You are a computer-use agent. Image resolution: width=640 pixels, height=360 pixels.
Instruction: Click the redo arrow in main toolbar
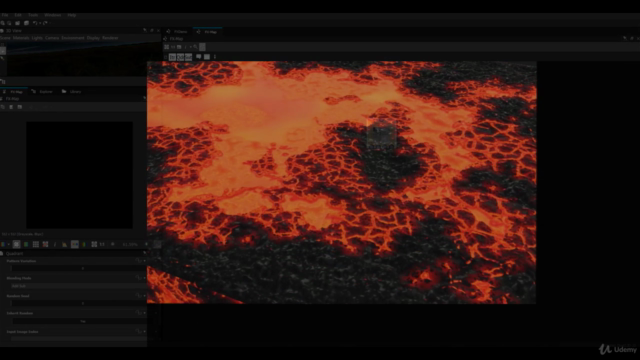(45, 23)
